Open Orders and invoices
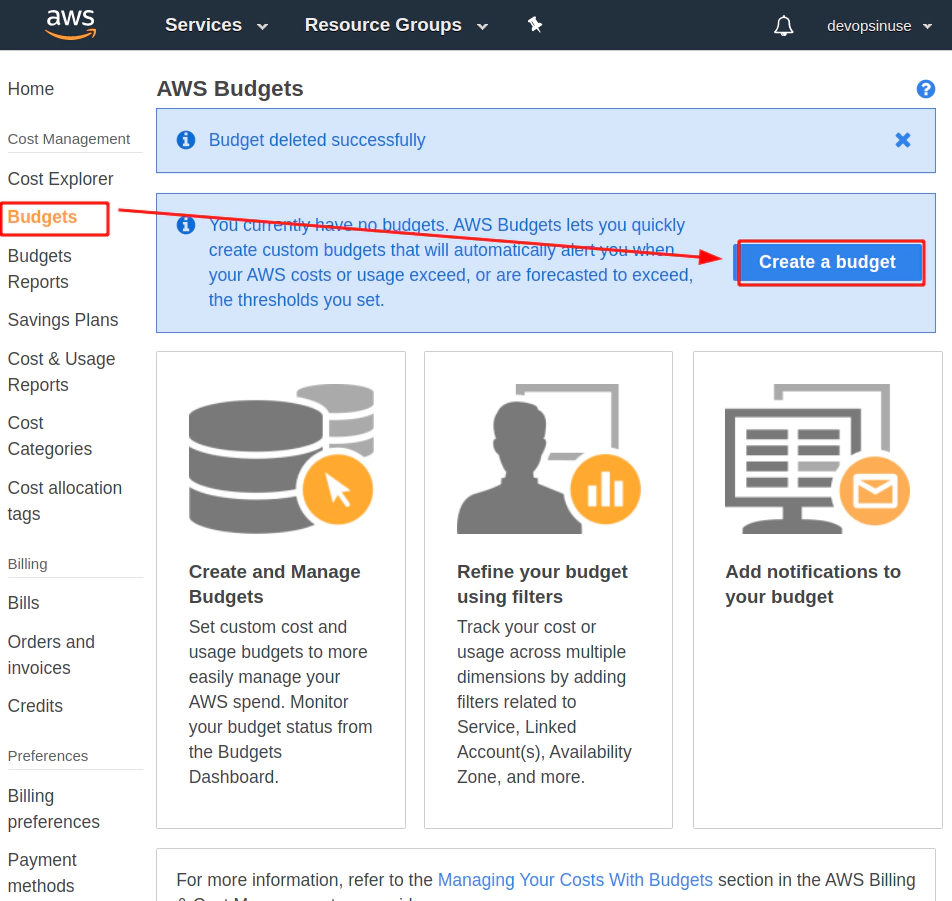This screenshot has width=952, height=901. click(51, 654)
